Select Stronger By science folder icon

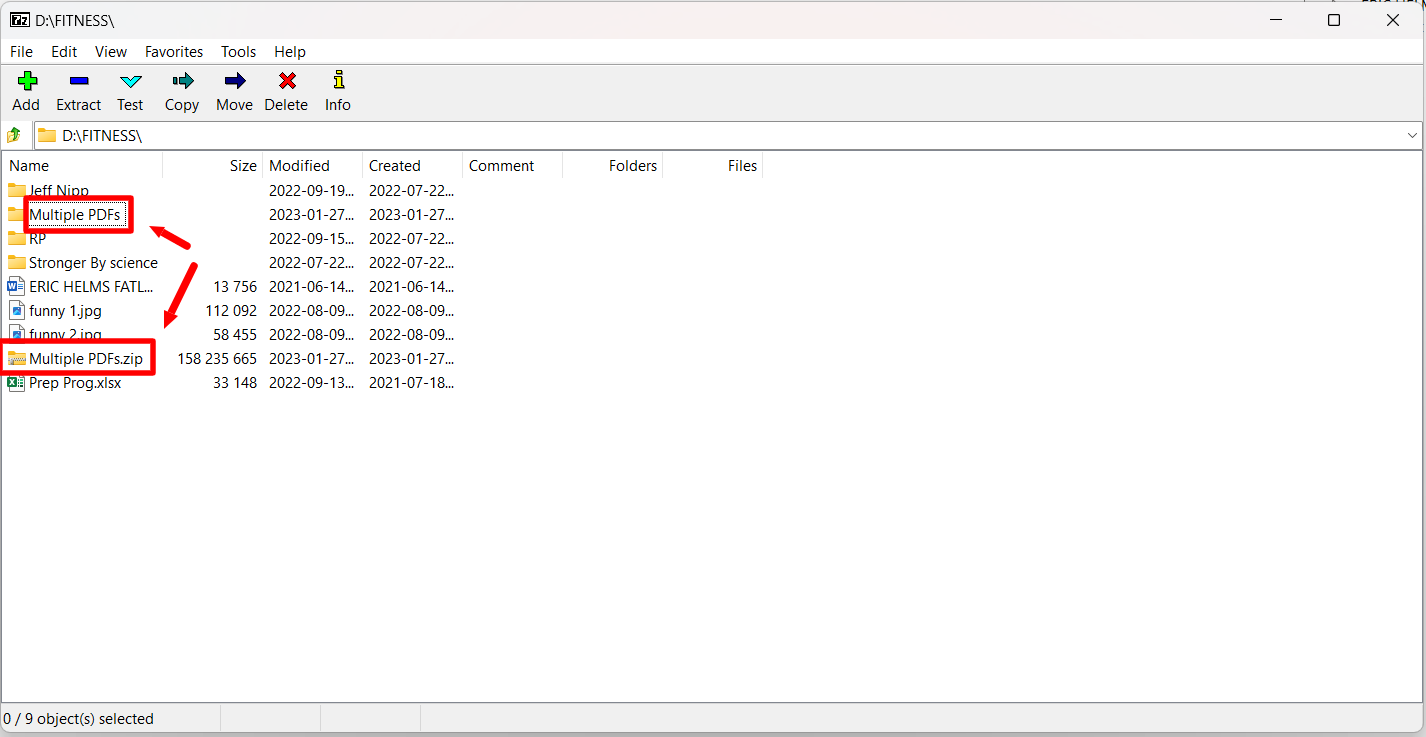click(x=17, y=262)
